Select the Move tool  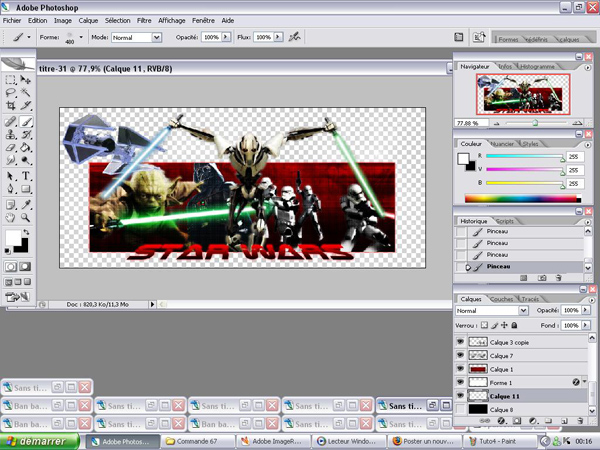(26, 80)
